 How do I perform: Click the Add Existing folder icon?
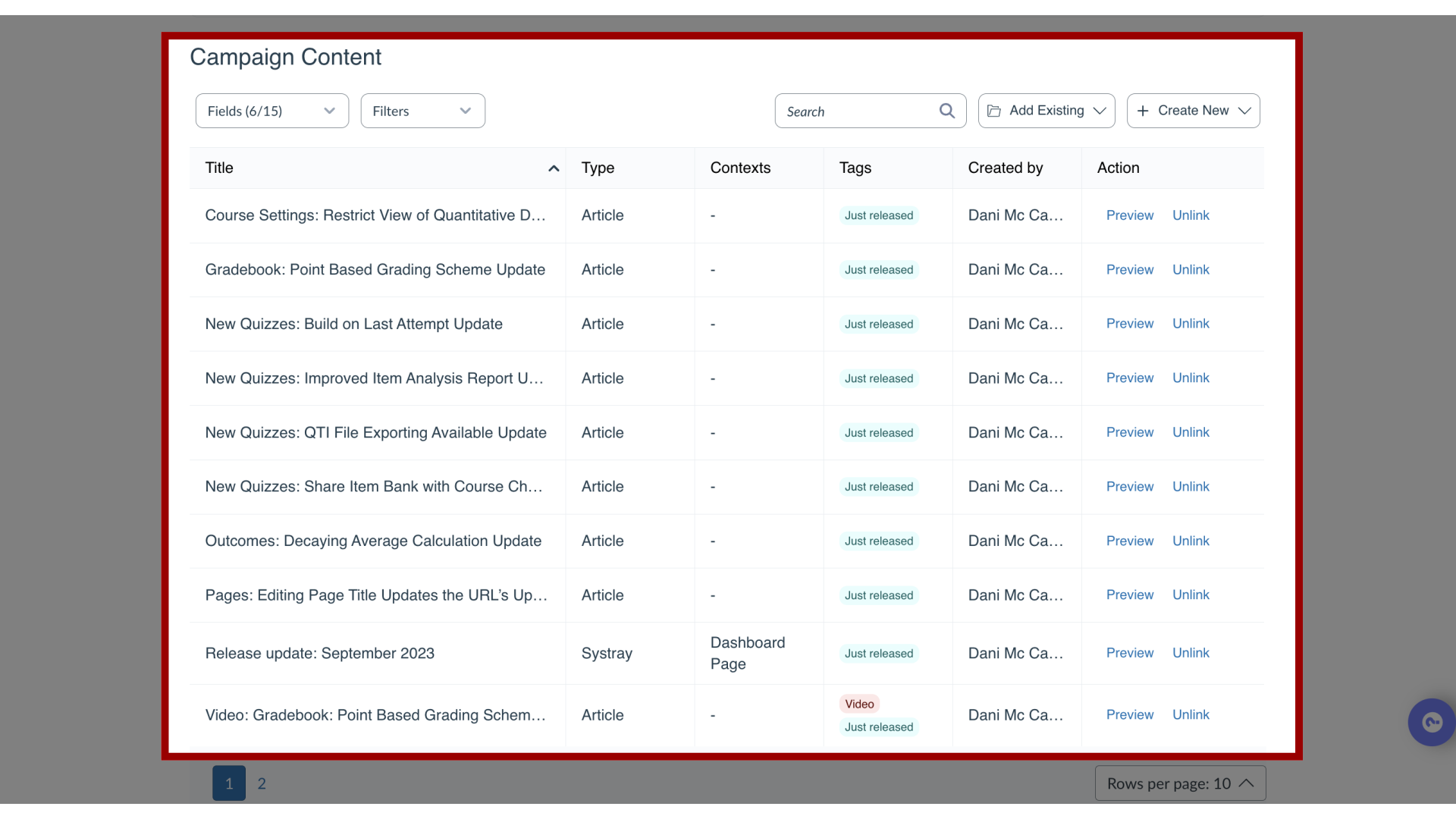tap(994, 110)
